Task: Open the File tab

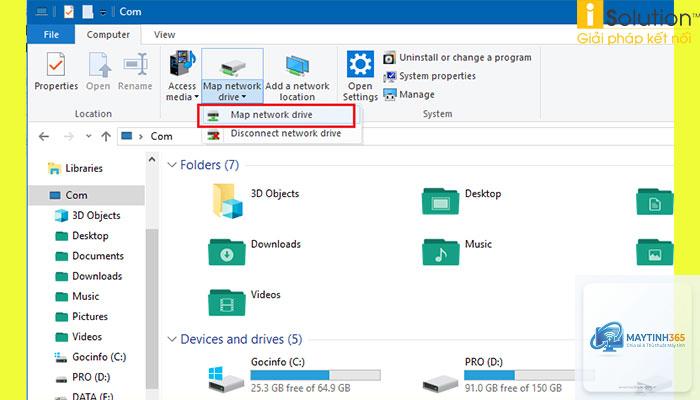Action: tap(51, 34)
